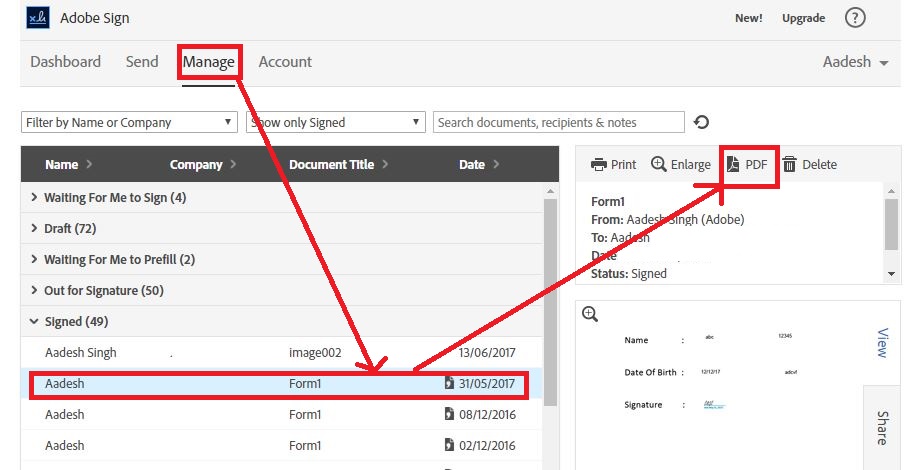Screen dimensions: 910x470
Task: Open the Share side tab
Action: point(883,426)
